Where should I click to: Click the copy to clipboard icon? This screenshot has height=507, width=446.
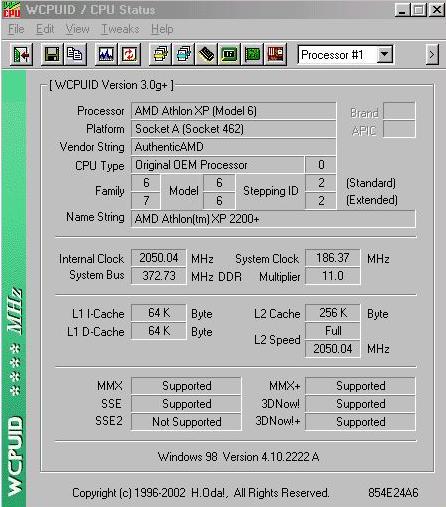(75, 54)
